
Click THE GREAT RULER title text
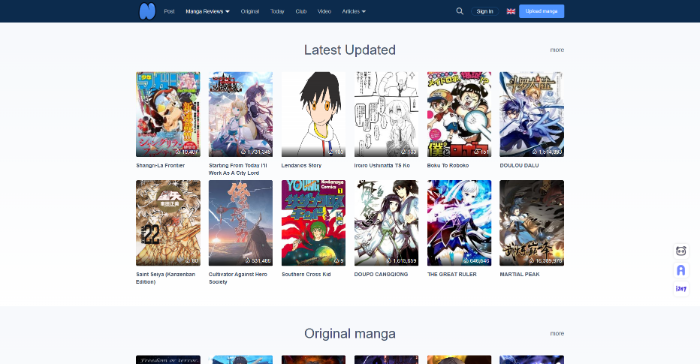[452, 274]
